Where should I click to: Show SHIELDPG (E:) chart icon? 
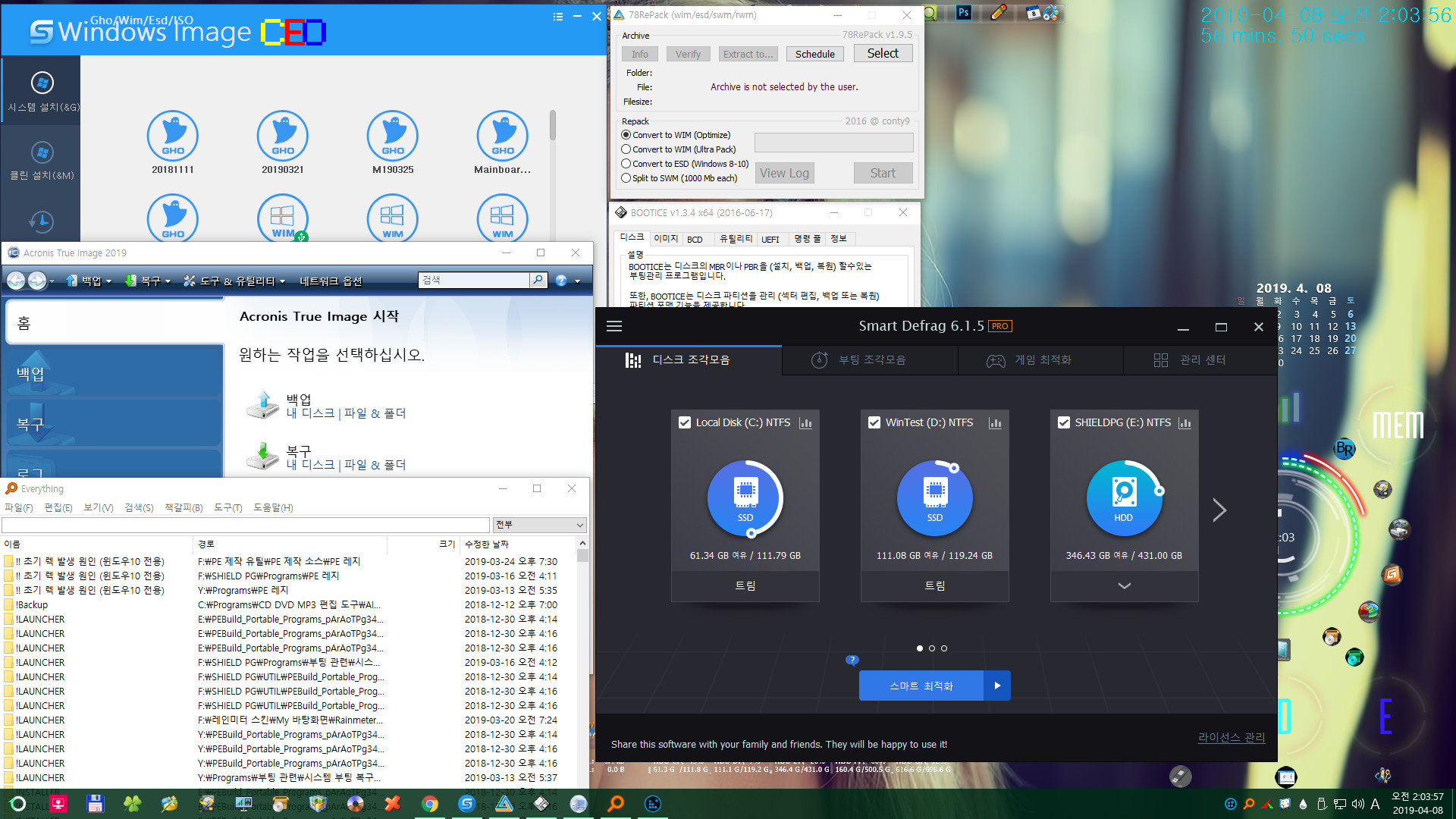1185,423
